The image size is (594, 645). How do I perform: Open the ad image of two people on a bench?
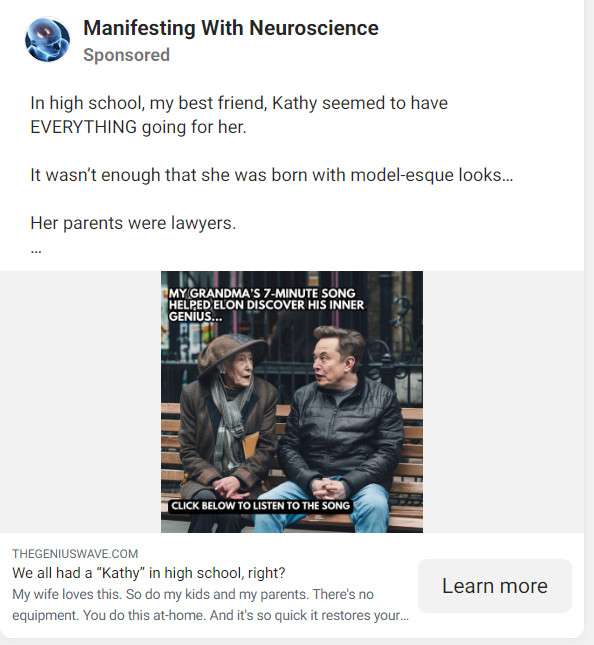[x=292, y=402]
